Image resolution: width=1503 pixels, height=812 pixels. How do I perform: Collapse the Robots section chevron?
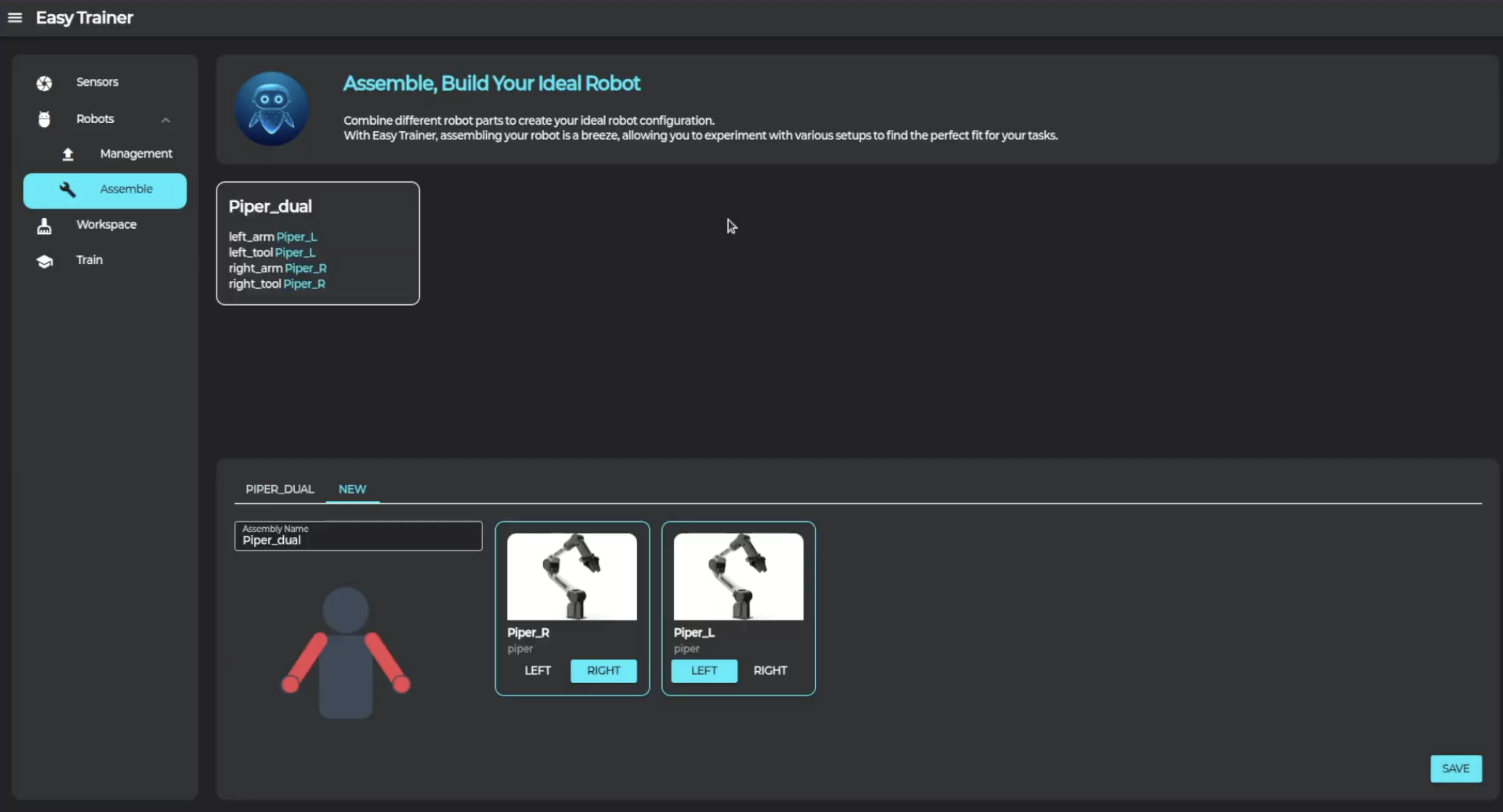[x=166, y=120]
